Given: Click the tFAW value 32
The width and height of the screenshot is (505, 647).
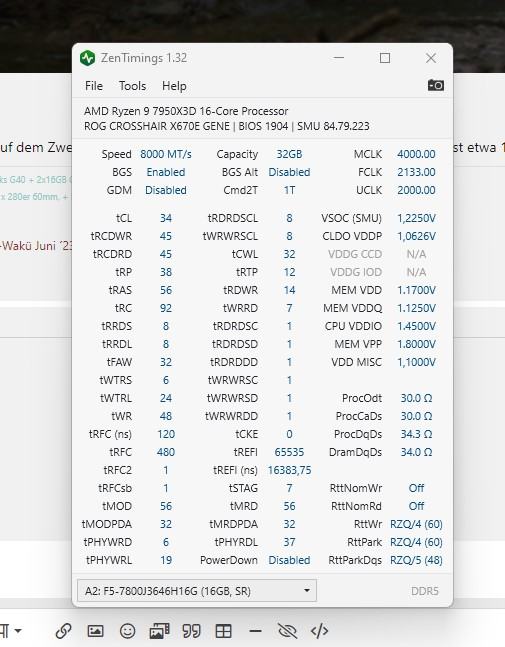Looking at the screenshot, I should pos(166,362).
